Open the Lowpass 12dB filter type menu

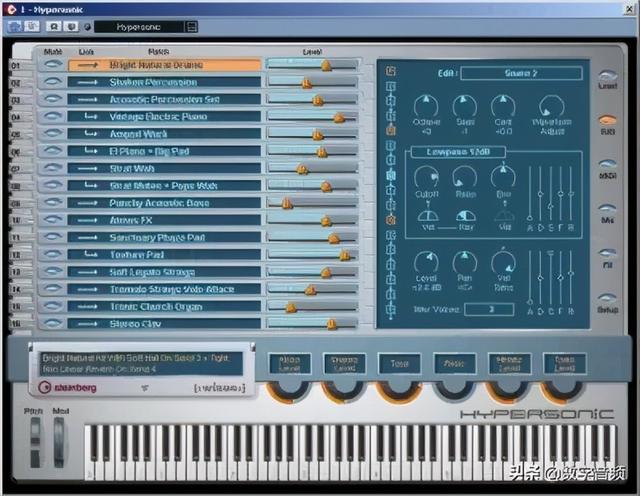click(x=458, y=152)
